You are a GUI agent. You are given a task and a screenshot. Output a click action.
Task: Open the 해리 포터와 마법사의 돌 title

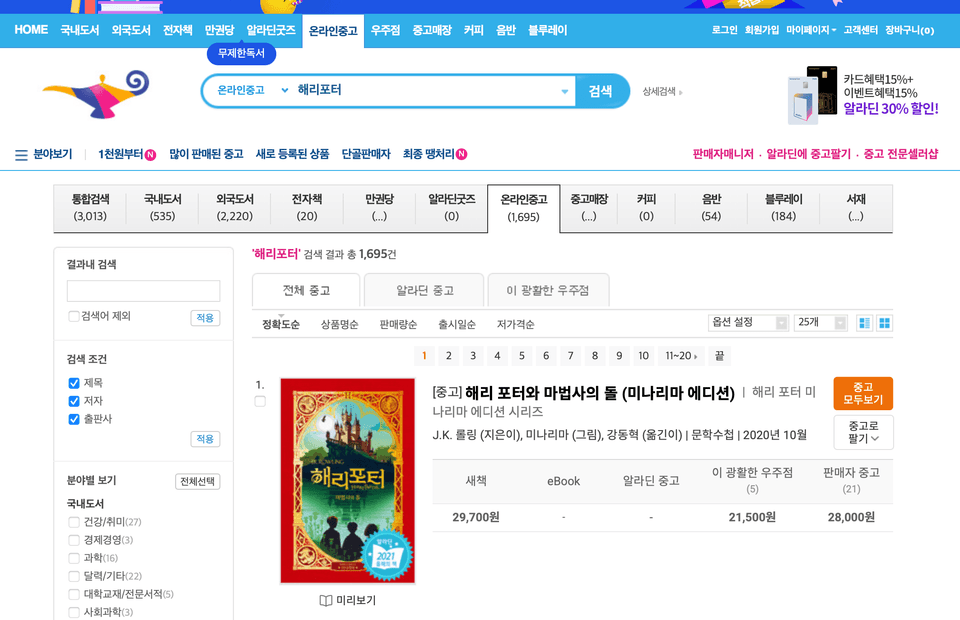[599, 393]
